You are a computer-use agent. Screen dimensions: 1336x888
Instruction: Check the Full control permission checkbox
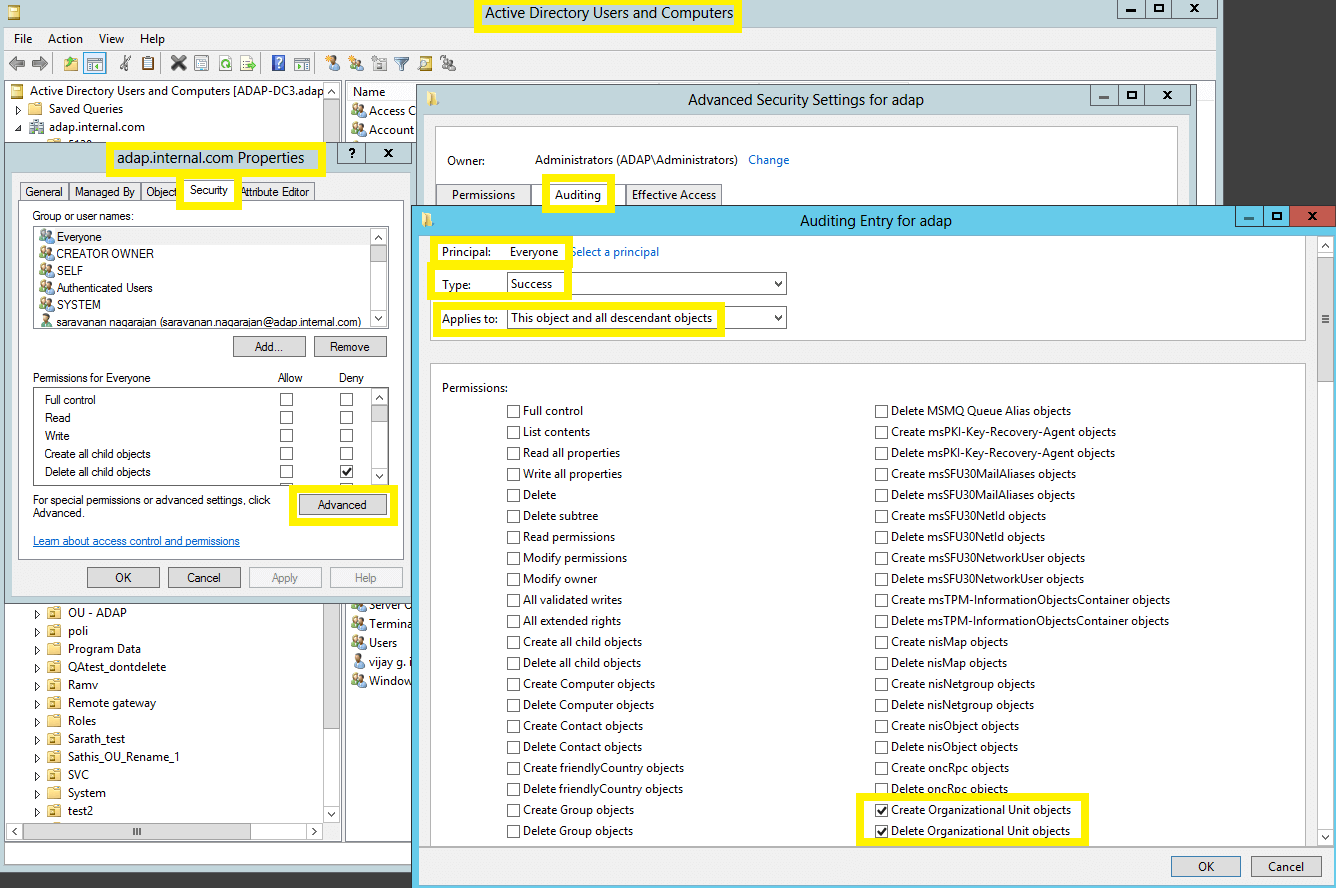(x=514, y=410)
